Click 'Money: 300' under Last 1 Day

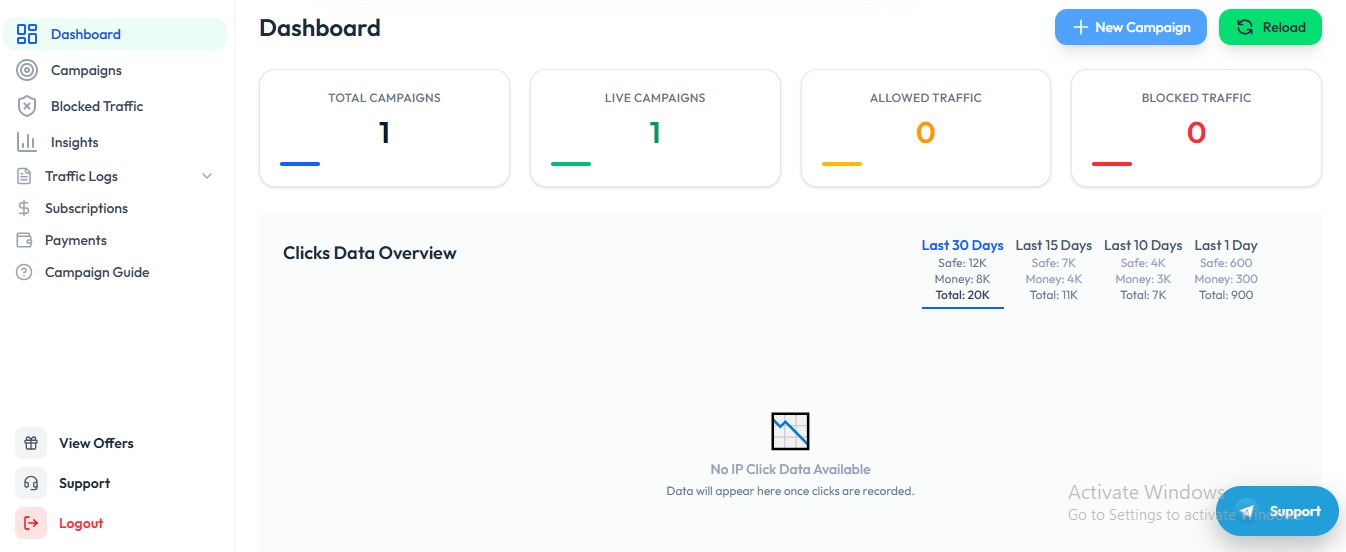[1226, 279]
